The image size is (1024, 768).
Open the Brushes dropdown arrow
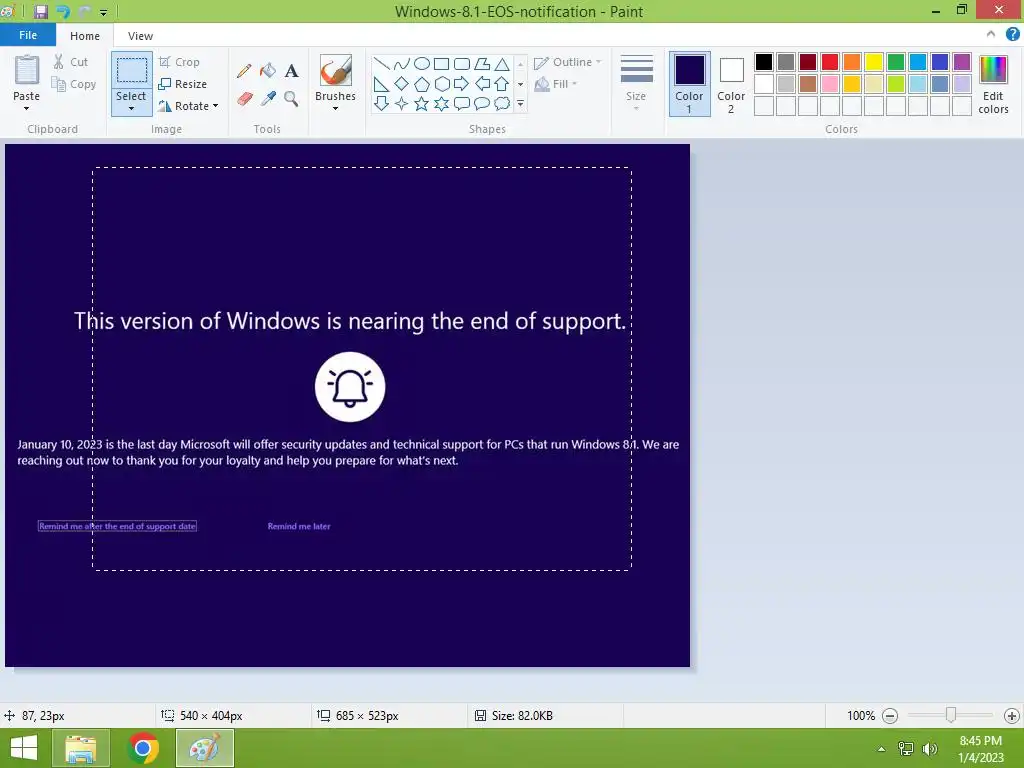coord(336,108)
